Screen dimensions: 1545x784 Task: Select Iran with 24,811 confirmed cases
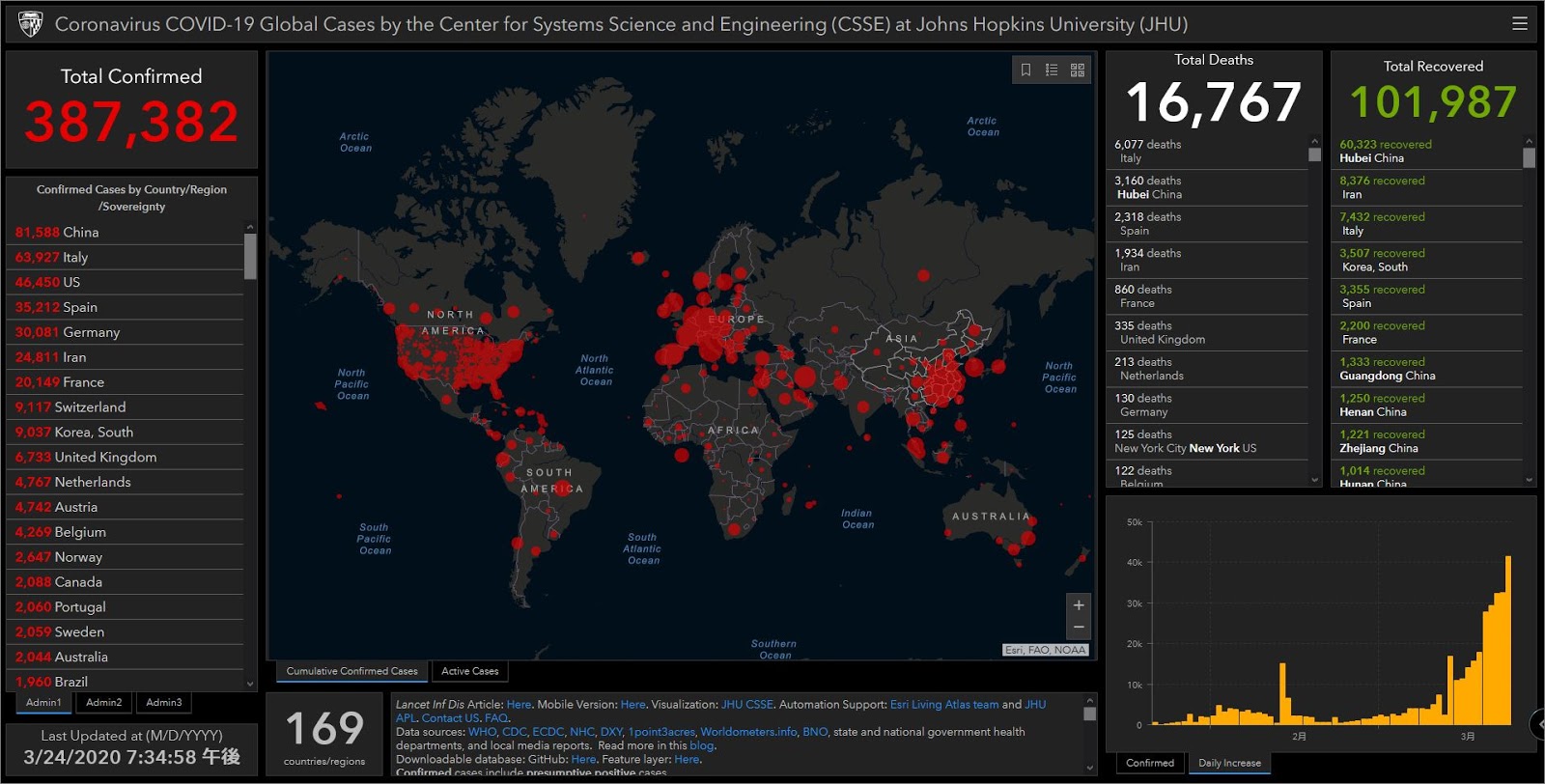pyautogui.click(x=126, y=357)
